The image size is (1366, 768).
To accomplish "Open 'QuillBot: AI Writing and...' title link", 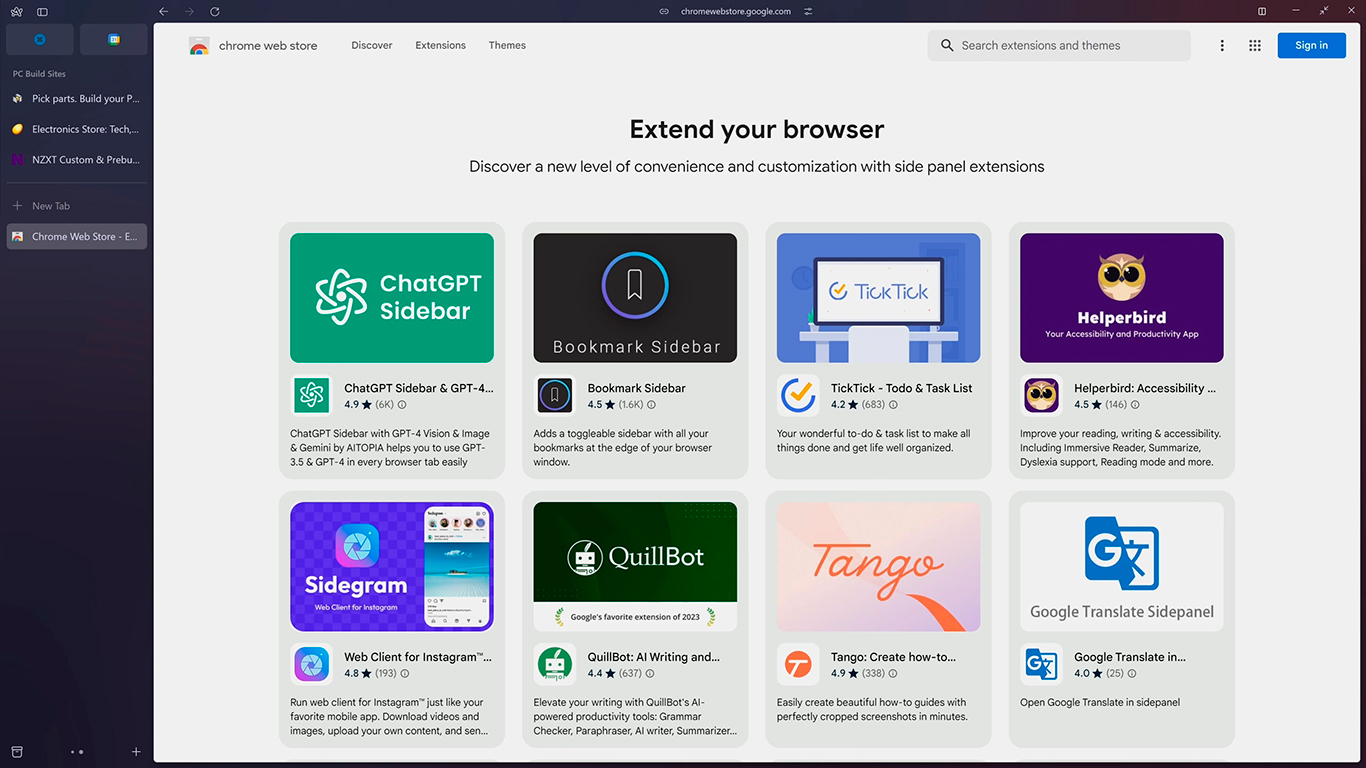I will pos(654,657).
